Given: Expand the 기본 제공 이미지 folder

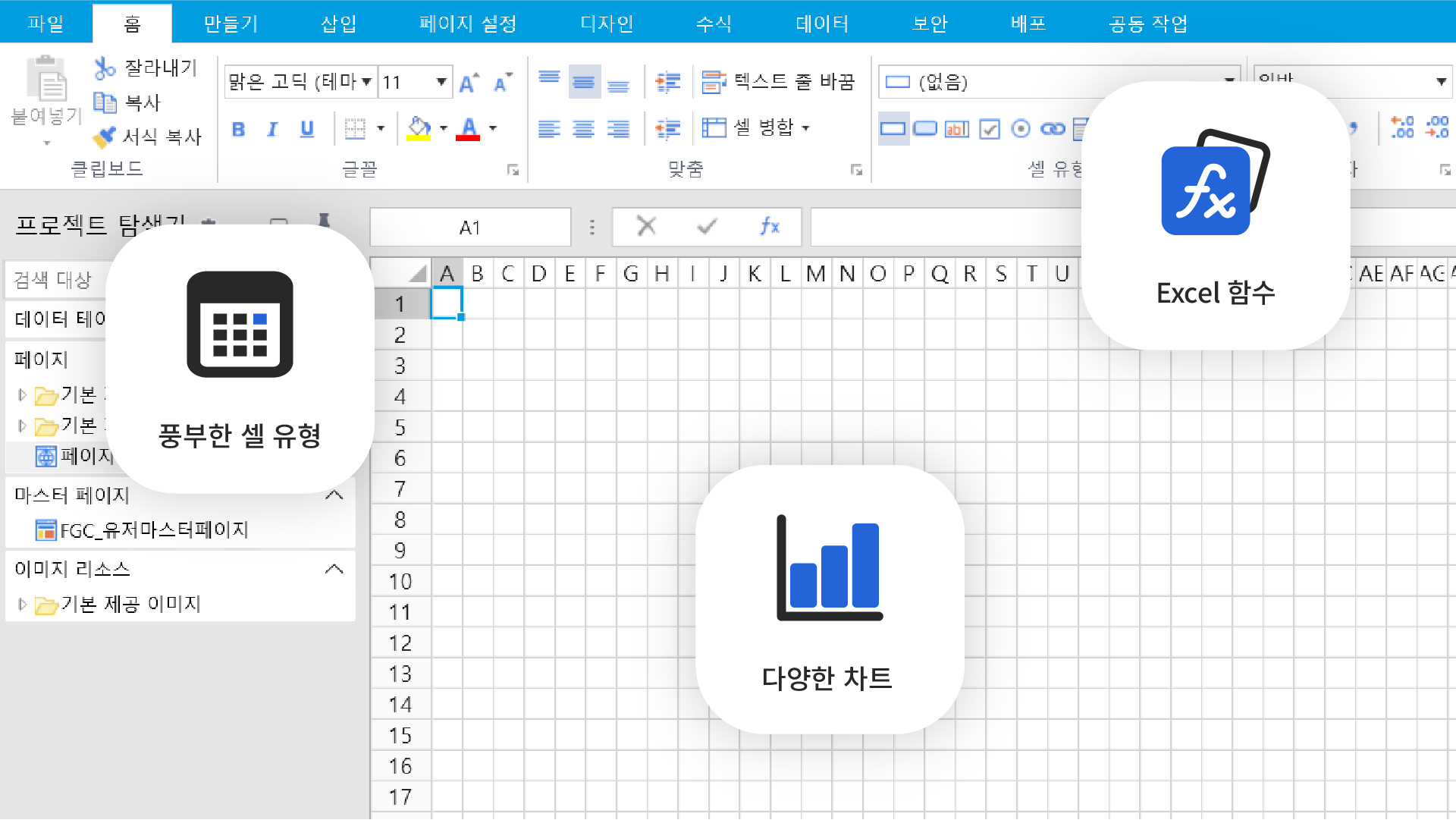Looking at the screenshot, I should coord(22,605).
